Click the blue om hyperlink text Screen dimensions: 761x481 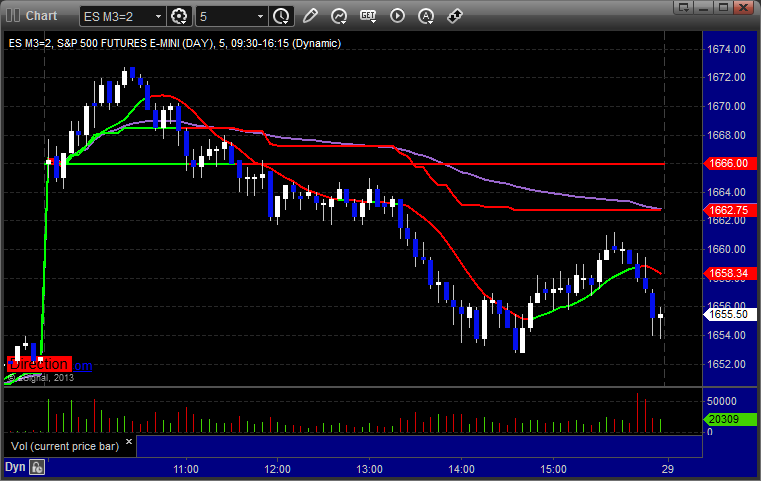coord(83,366)
